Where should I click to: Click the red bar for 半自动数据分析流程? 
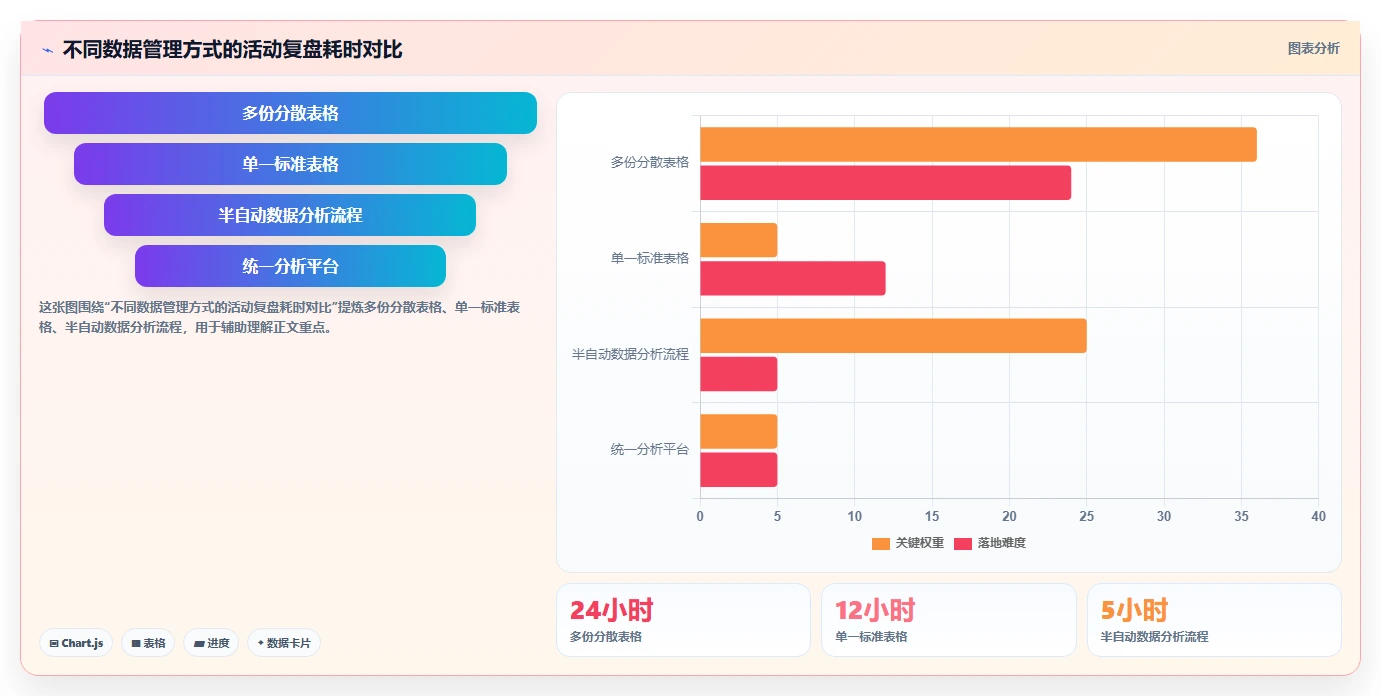[738, 374]
